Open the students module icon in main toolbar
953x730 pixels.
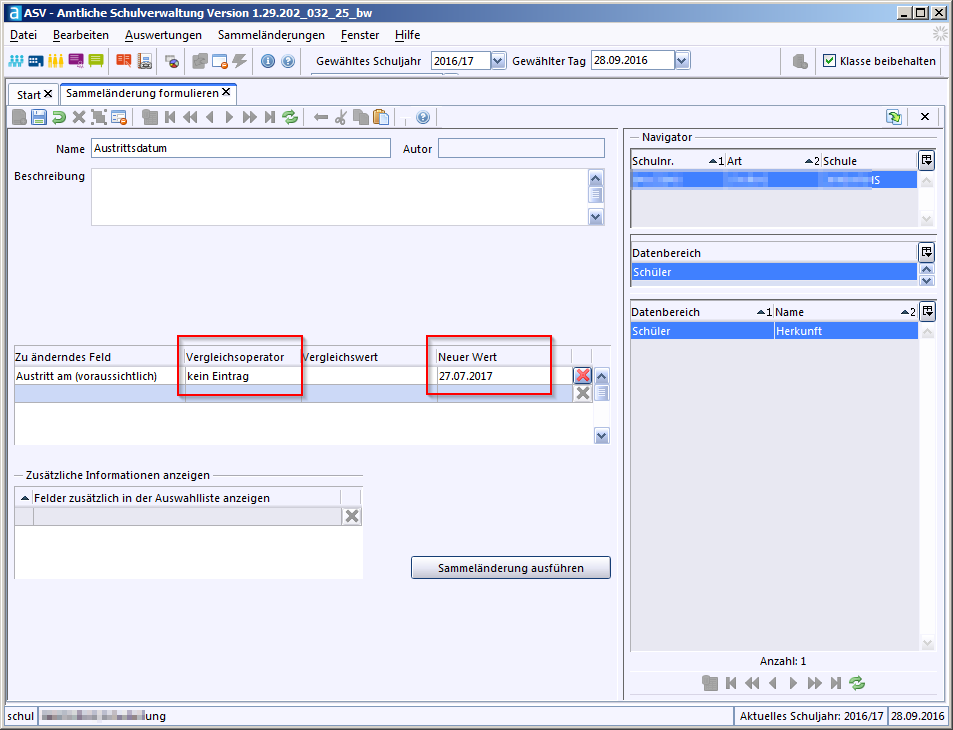[x=16, y=61]
